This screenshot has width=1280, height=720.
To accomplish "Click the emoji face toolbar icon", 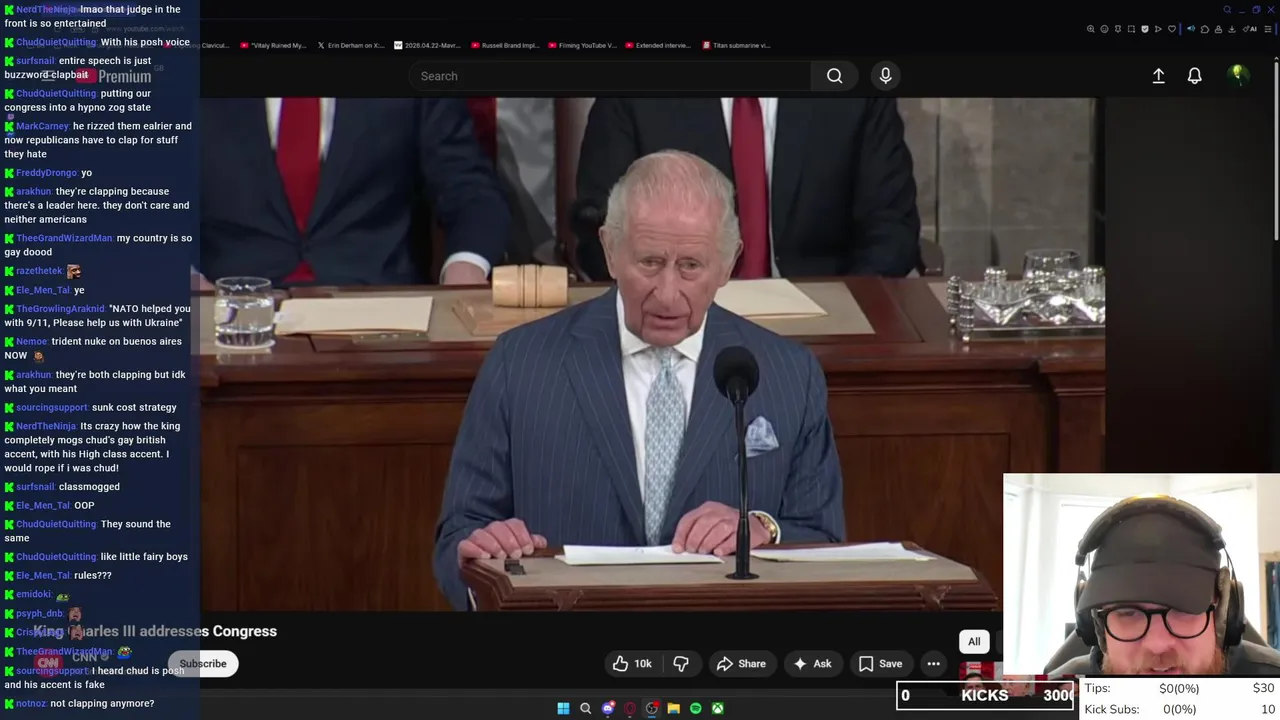I will point(1104,29).
